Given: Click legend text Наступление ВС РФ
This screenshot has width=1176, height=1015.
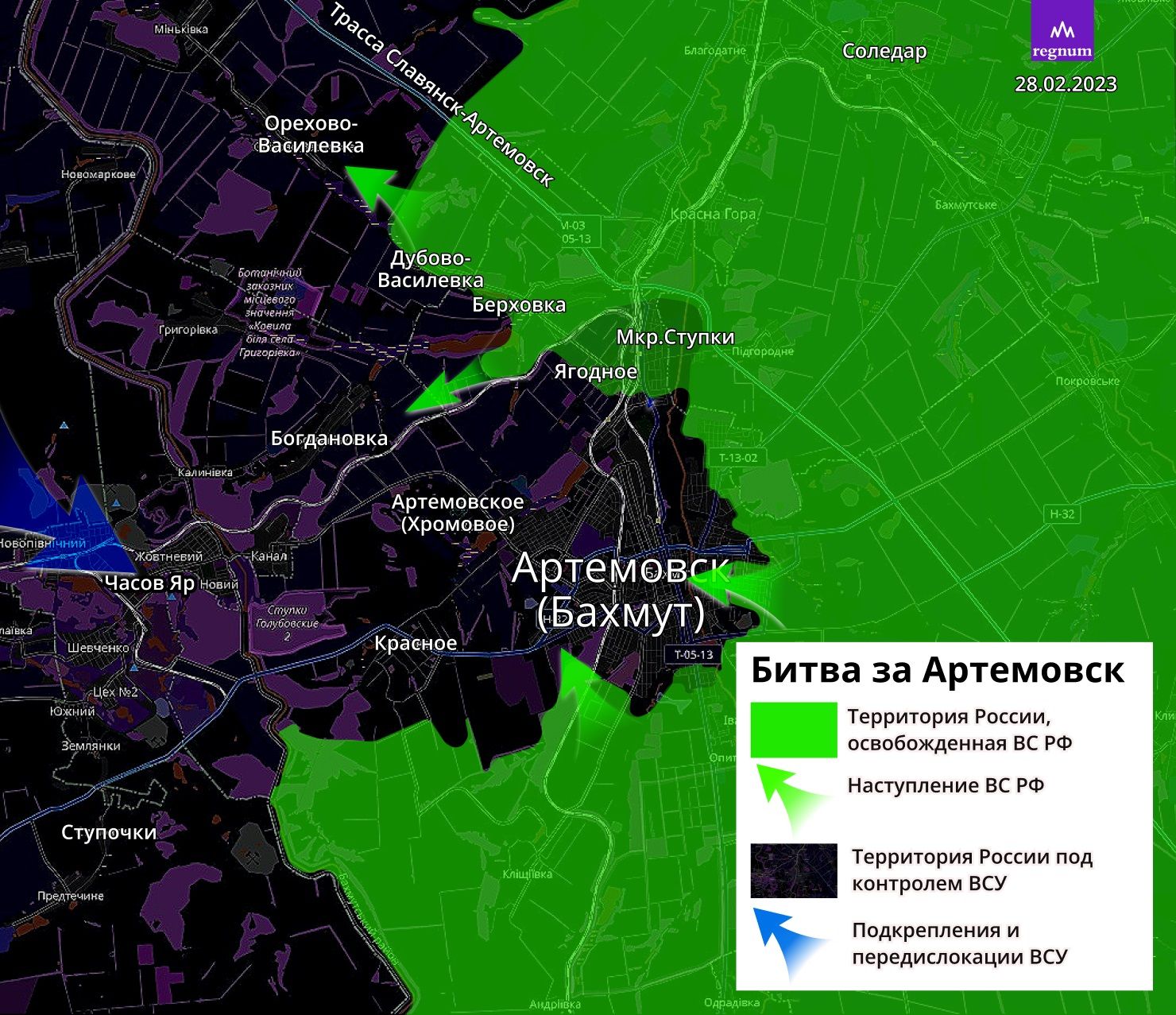Looking at the screenshot, I should (946, 785).
